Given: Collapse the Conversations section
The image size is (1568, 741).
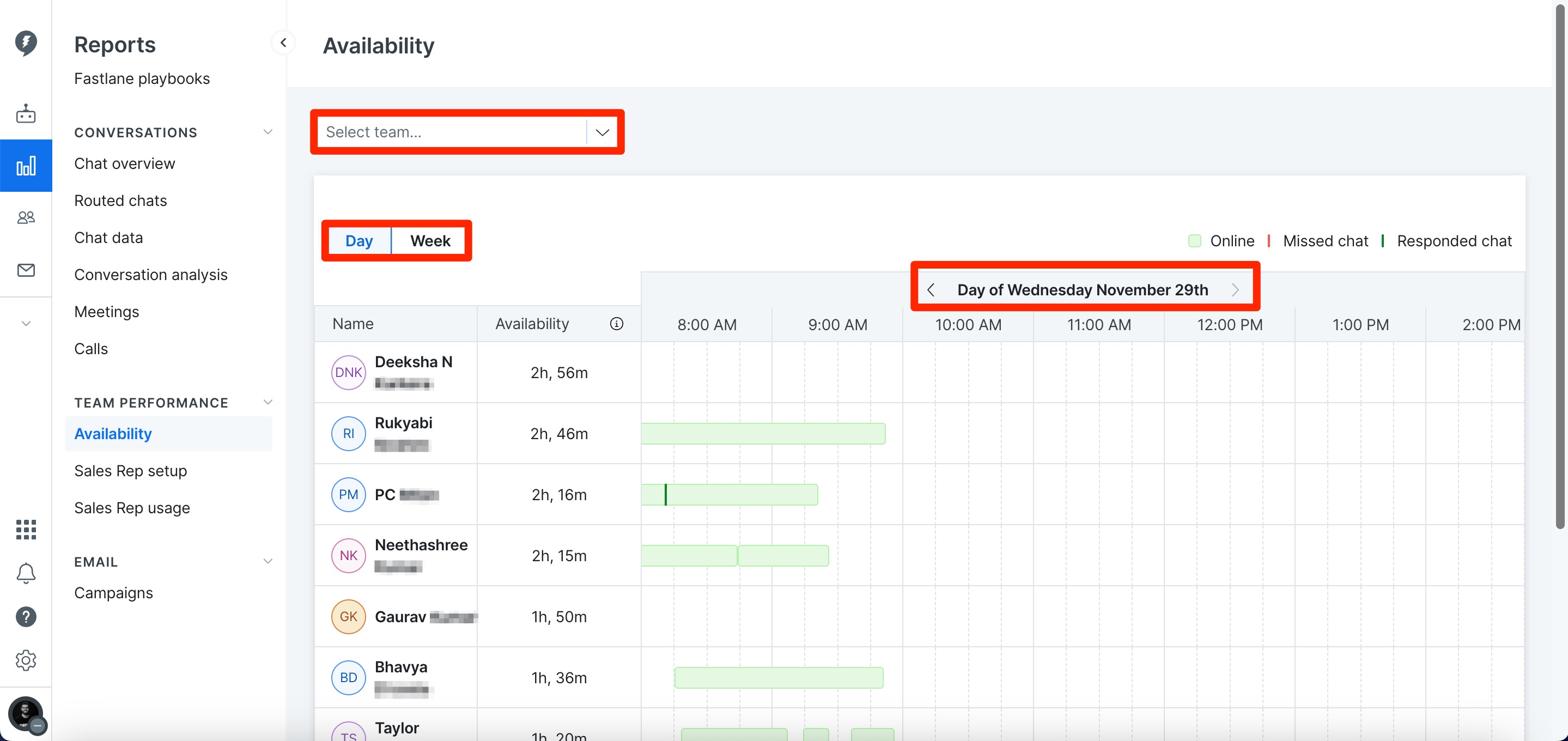Looking at the screenshot, I should [267, 132].
